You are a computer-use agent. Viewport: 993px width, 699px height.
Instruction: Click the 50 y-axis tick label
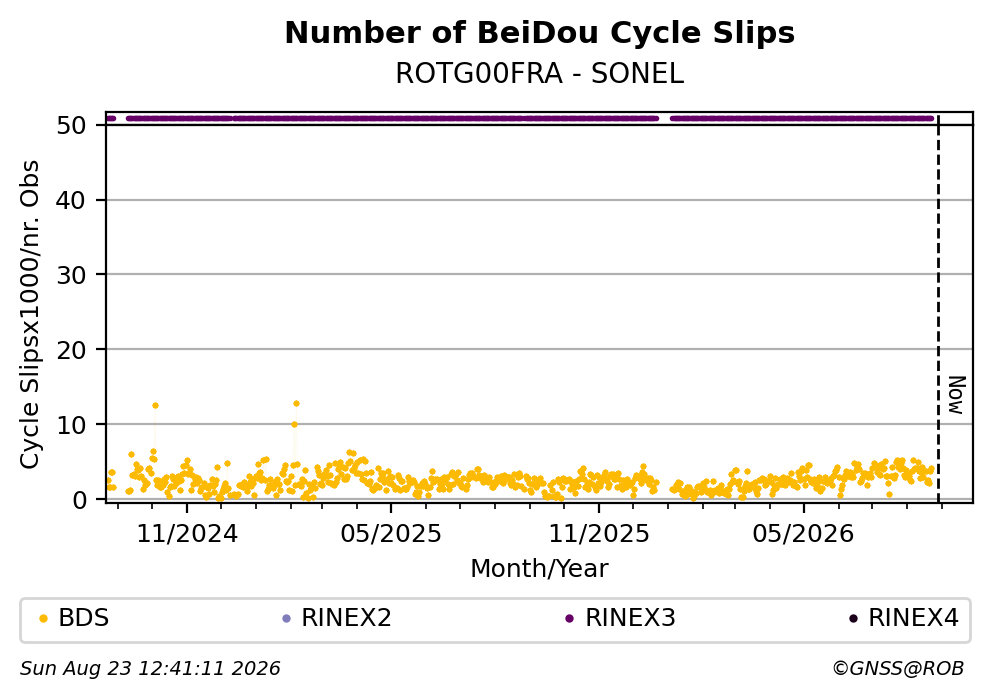click(71, 125)
